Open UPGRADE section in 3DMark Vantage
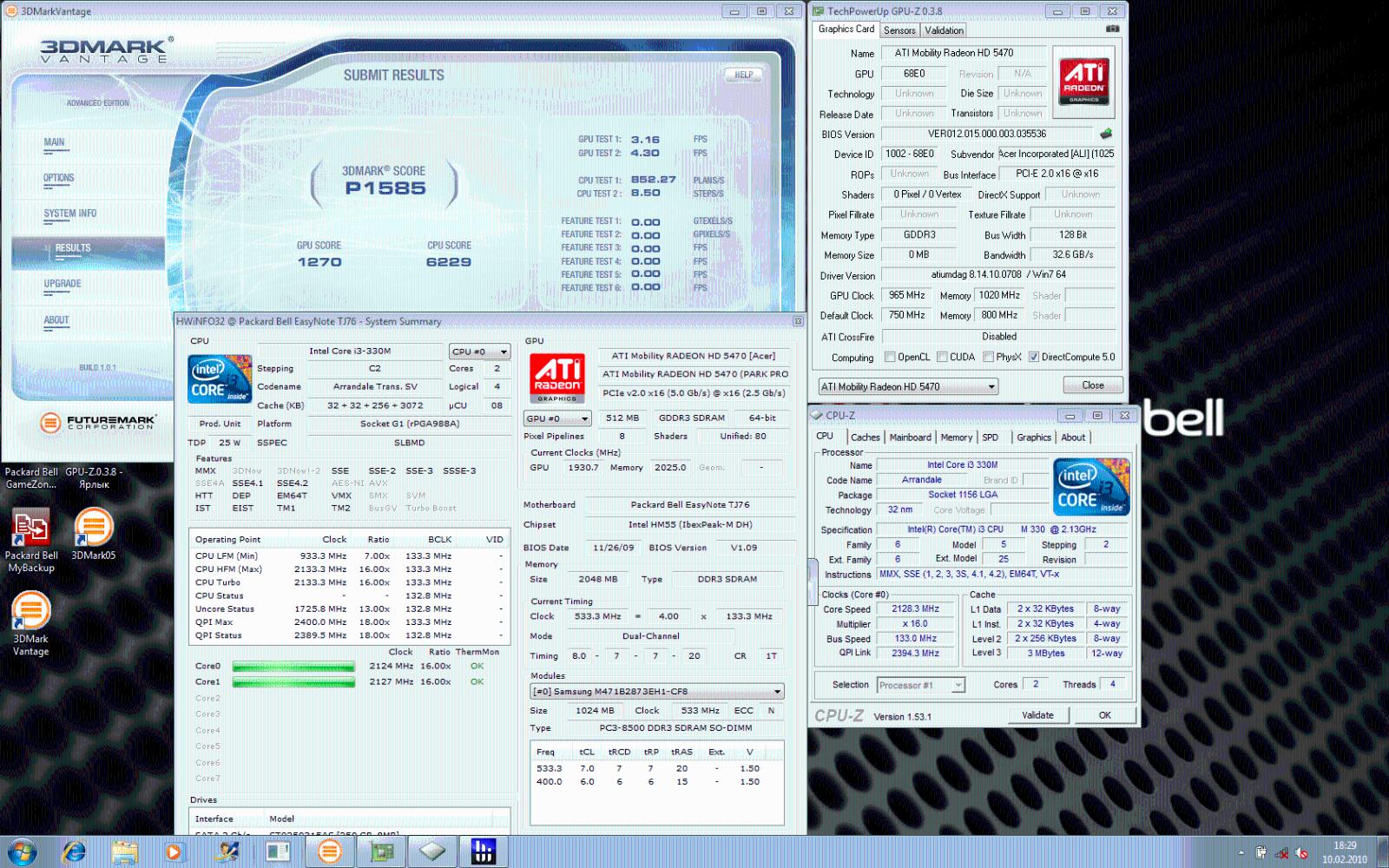This screenshot has height=868, width=1389. click(x=63, y=284)
